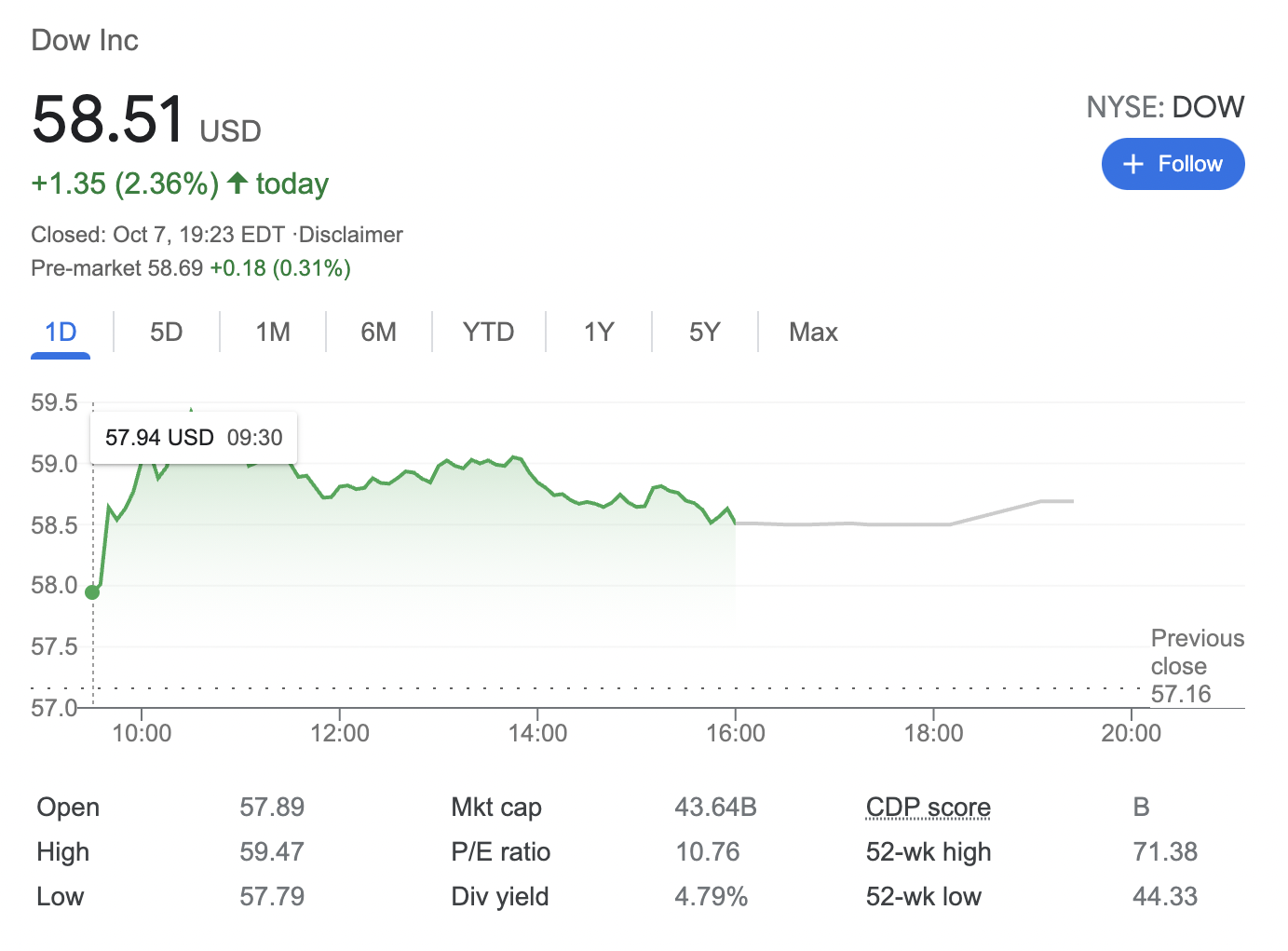
Task: Click the CDP score link
Action: pyautogui.click(x=928, y=807)
